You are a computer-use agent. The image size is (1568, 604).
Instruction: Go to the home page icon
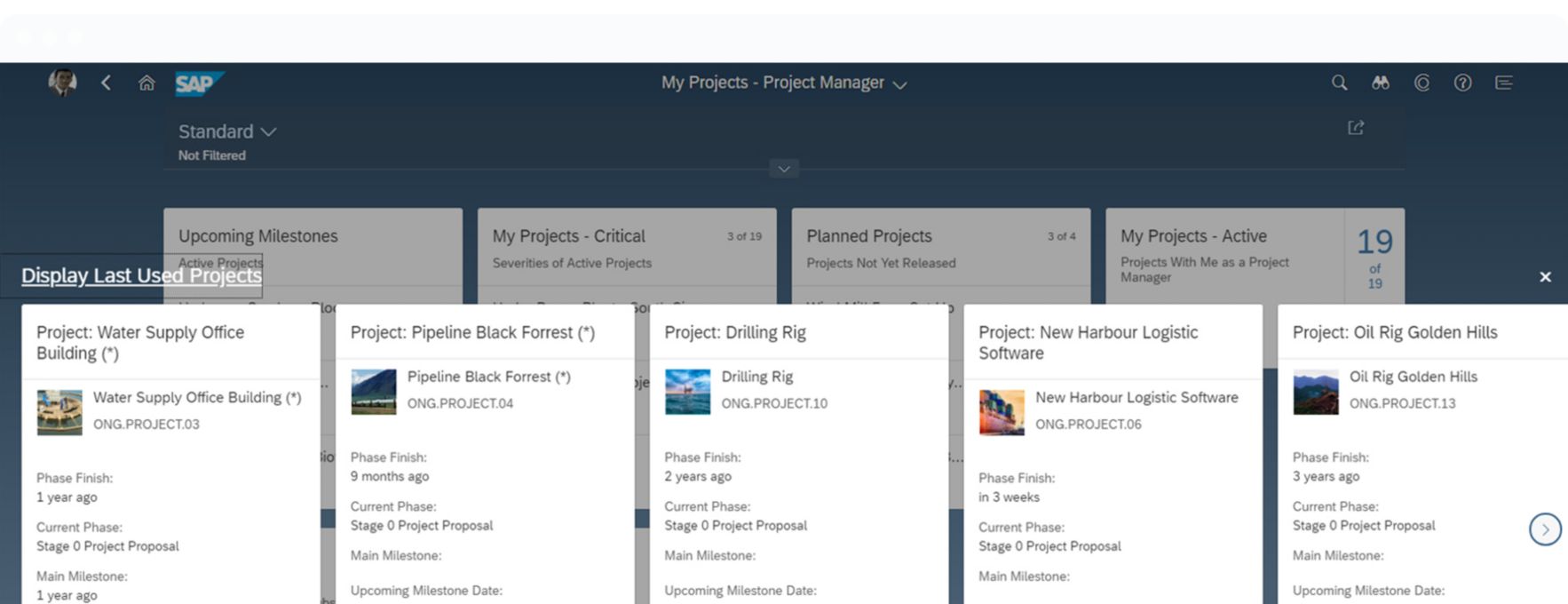coord(147,83)
